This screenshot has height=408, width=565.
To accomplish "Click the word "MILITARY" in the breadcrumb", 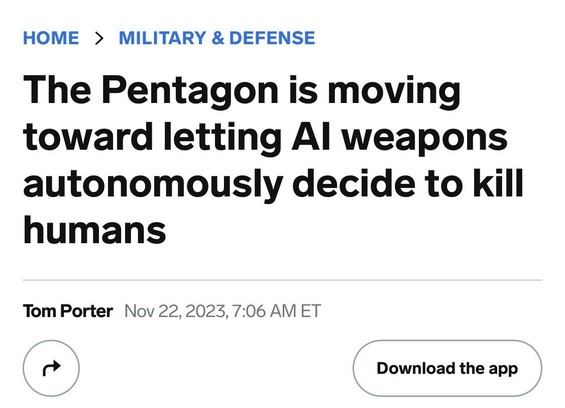I will (x=162, y=38).
